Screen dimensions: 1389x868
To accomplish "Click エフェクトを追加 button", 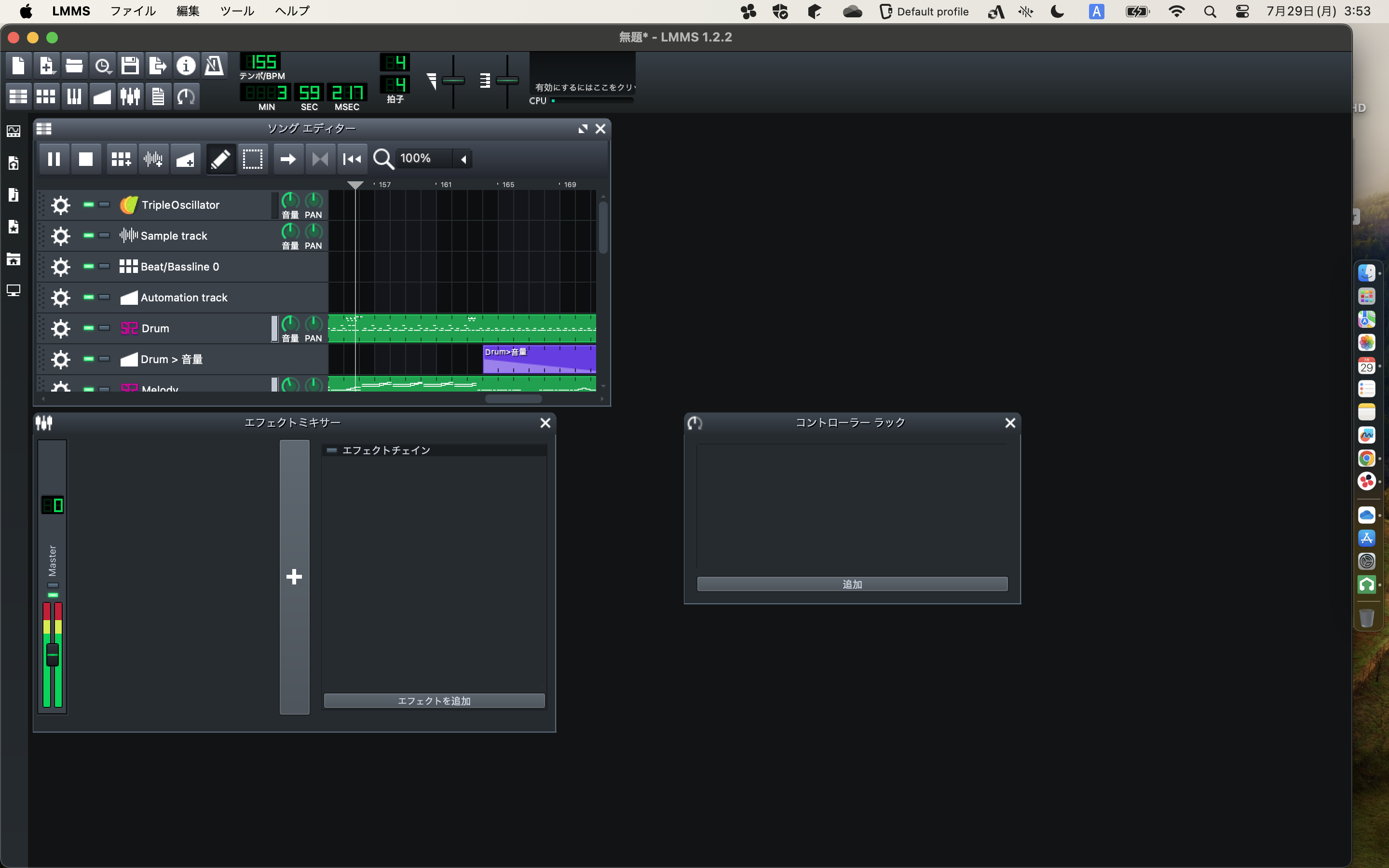I will click(434, 701).
